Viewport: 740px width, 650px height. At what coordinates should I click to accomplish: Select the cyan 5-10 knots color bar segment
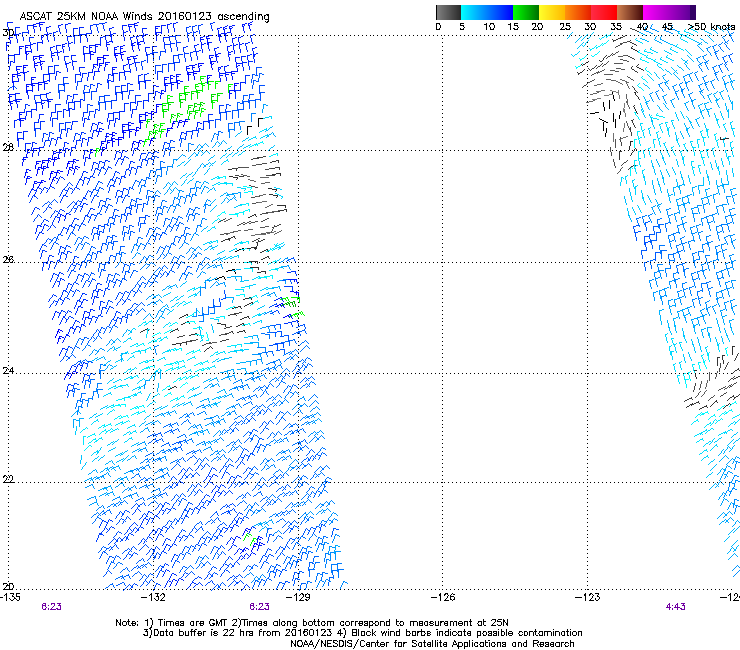pos(474,12)
